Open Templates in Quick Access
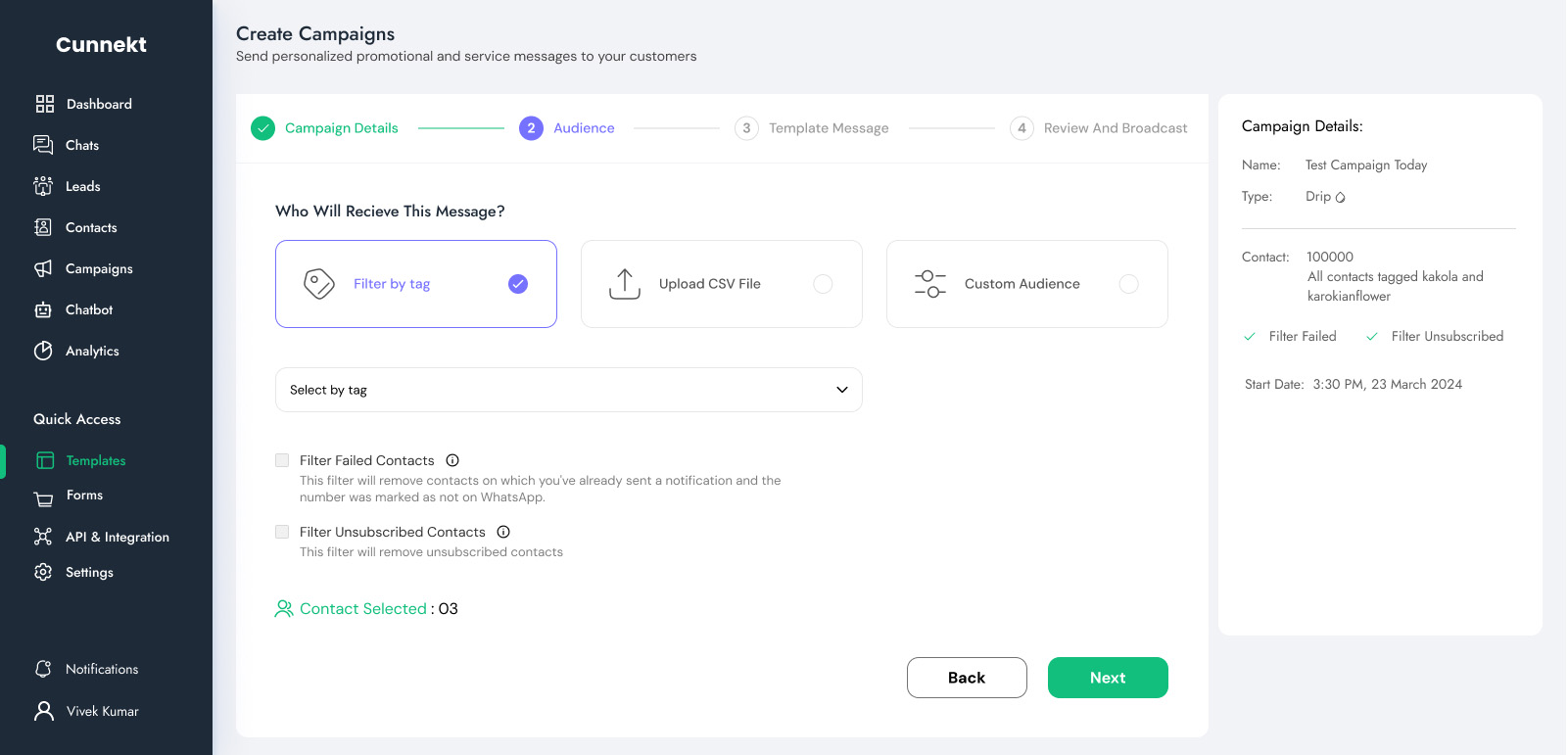The width and height of the screenshot is (1568, 755). [95, 460]
